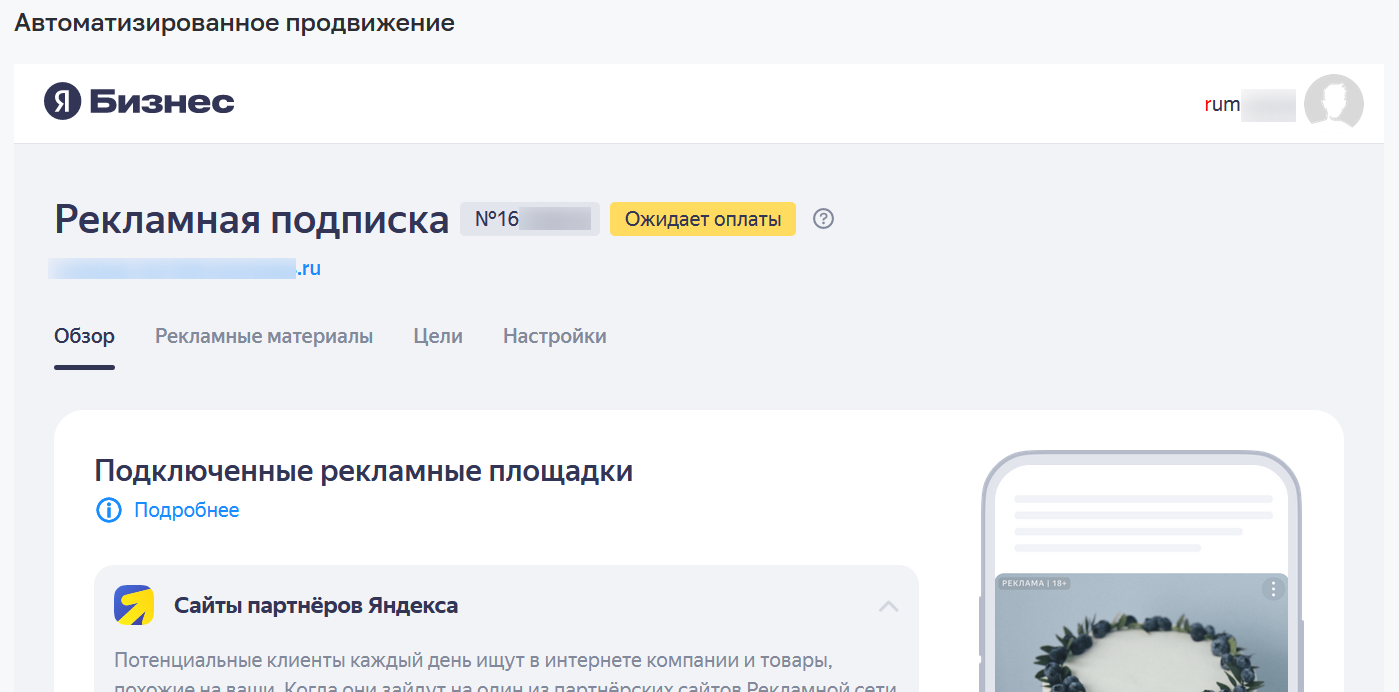Click the cake ad preview image
Viewport: 1399px width, 692px height.
pyautogui.click(x=1142, y=632)
